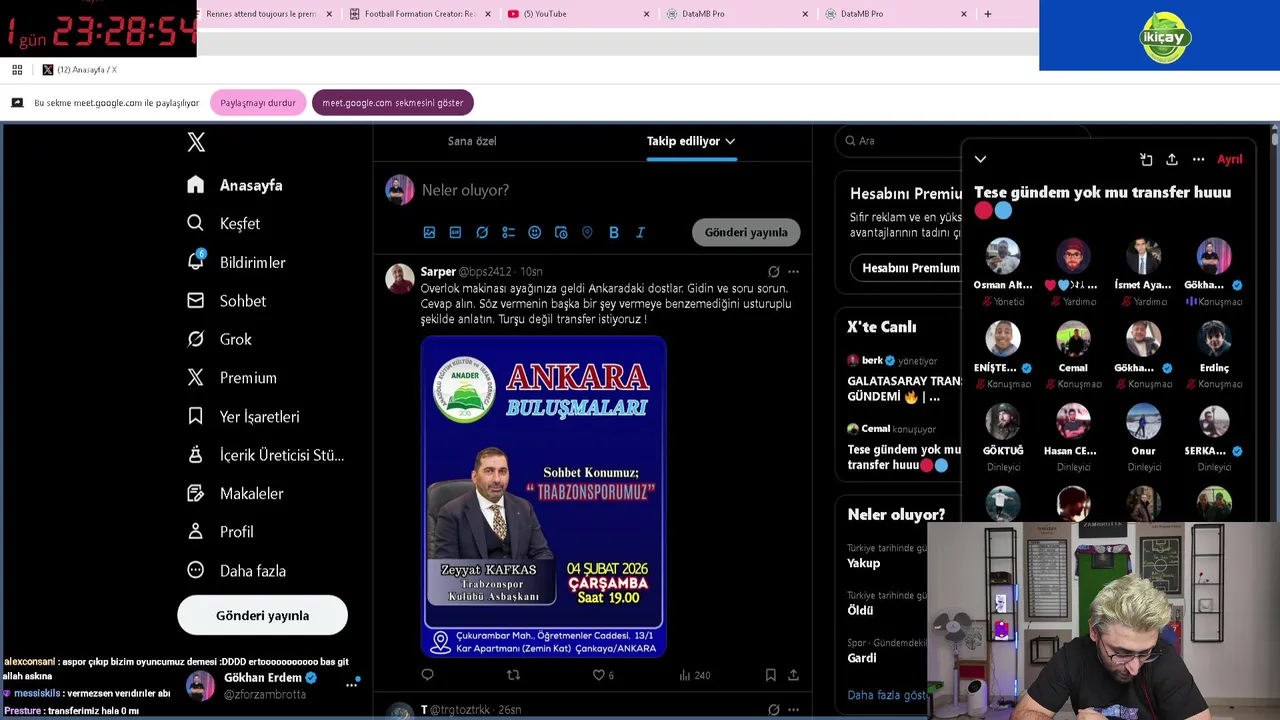Add image via media icon in composer

point(429,232)
